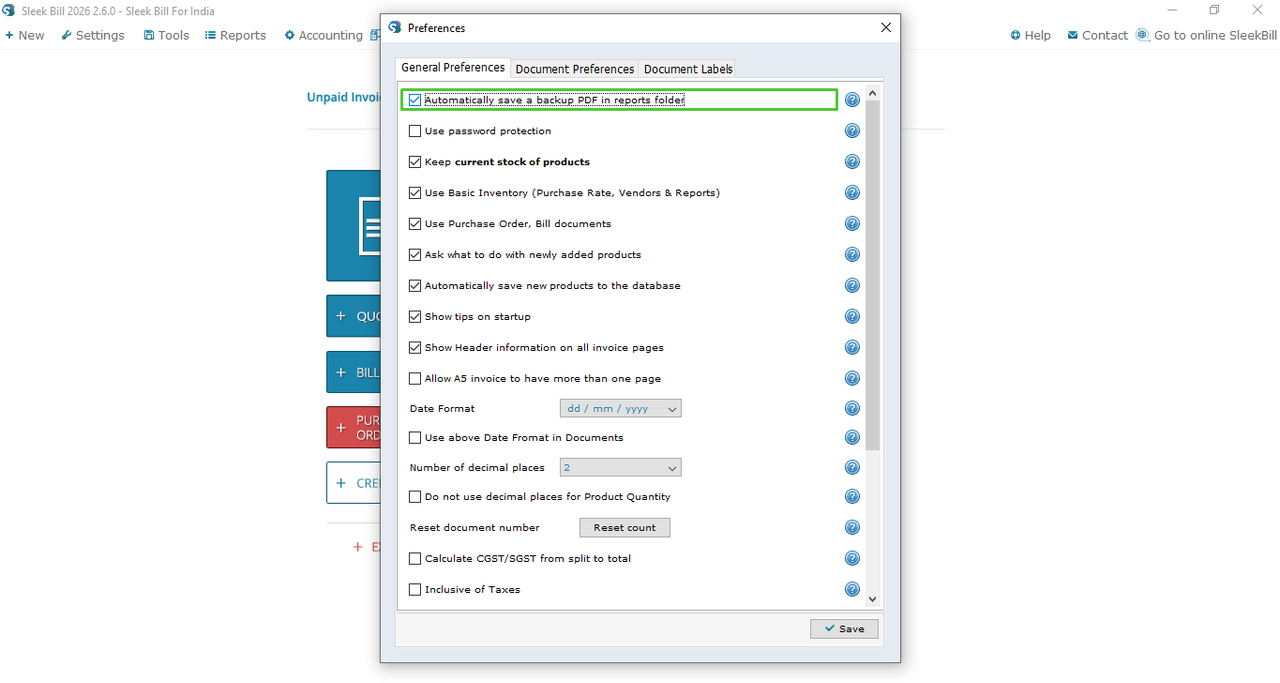This screenshot has width=1280, height=683.
Task: Switch to Document Preferences tab
Action: 574,69
